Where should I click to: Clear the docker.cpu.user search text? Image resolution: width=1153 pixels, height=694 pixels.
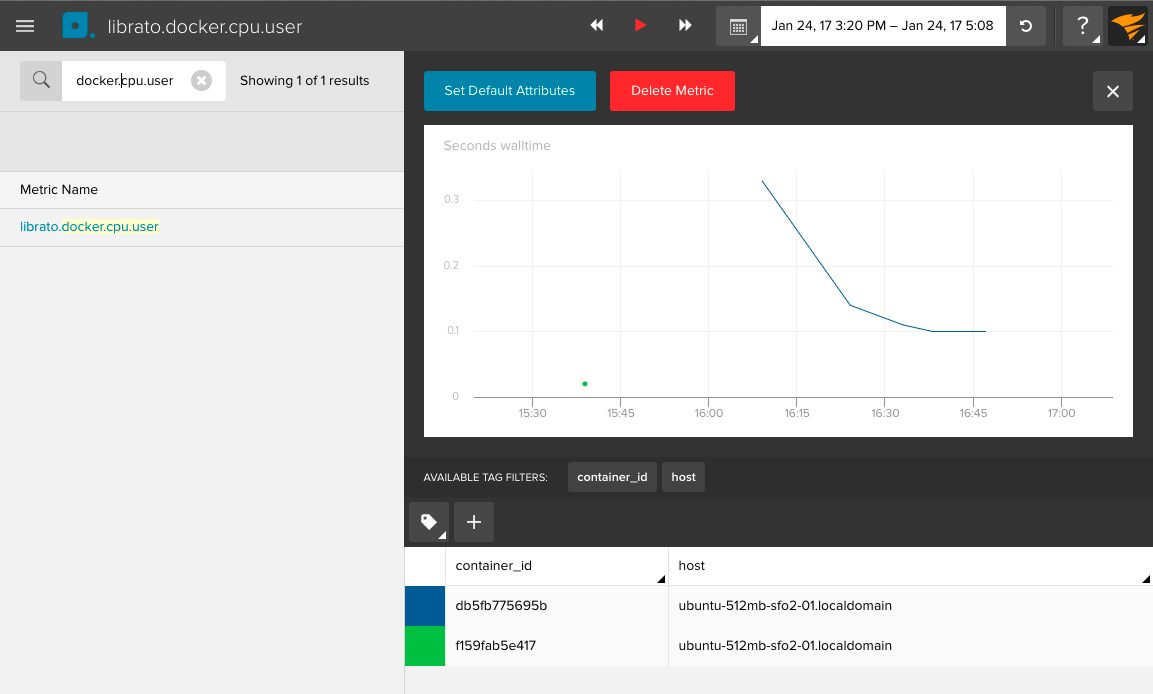[201, 80]
